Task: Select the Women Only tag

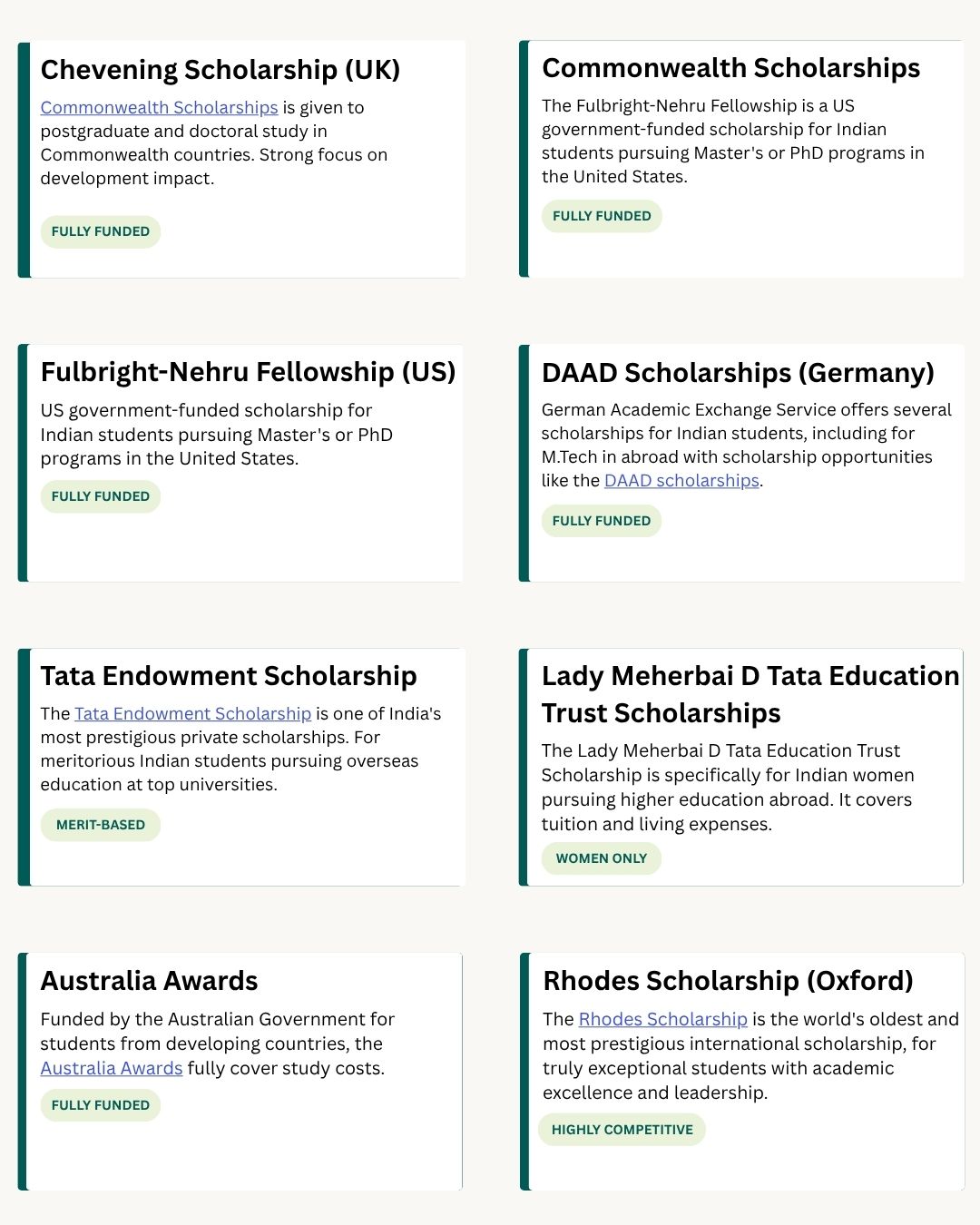Action: (602, 858)
